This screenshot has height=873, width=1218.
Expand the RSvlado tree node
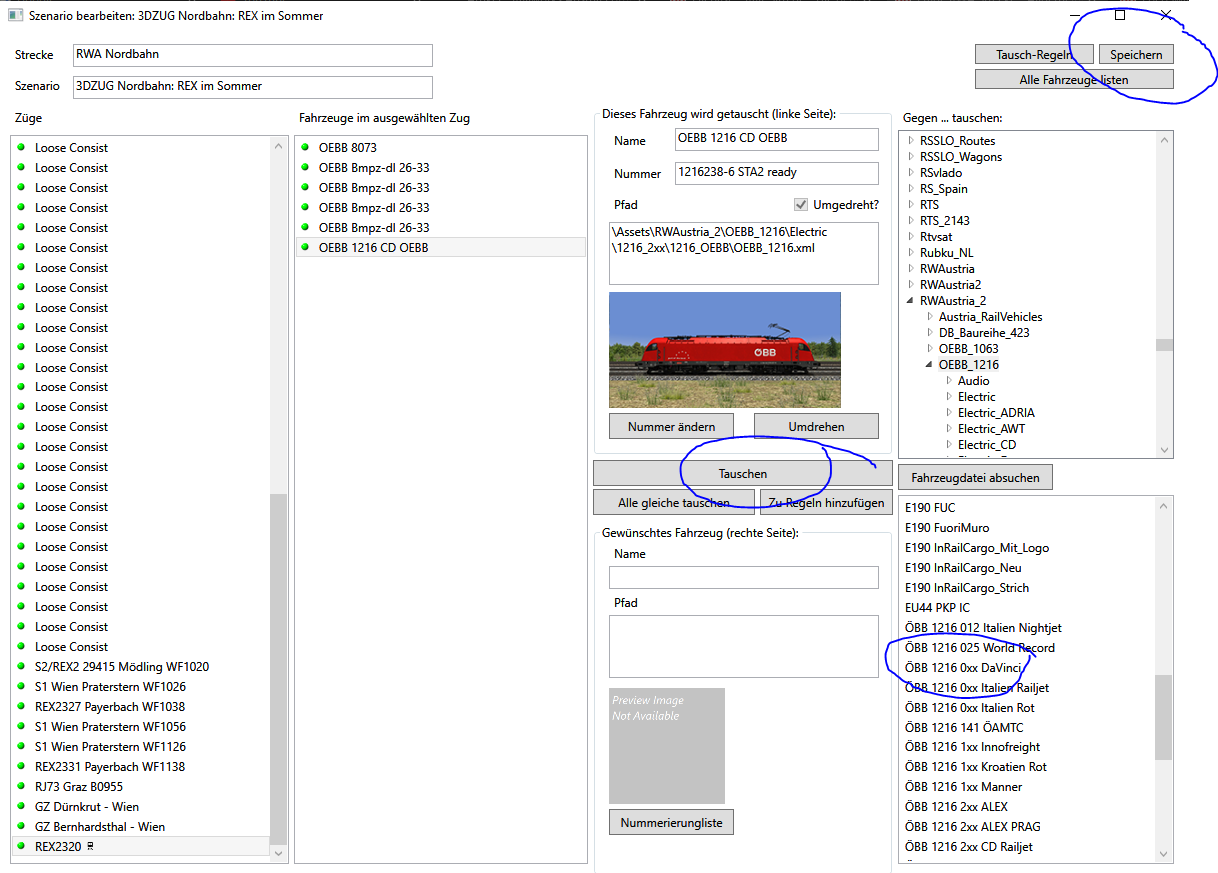click(911, 173)
